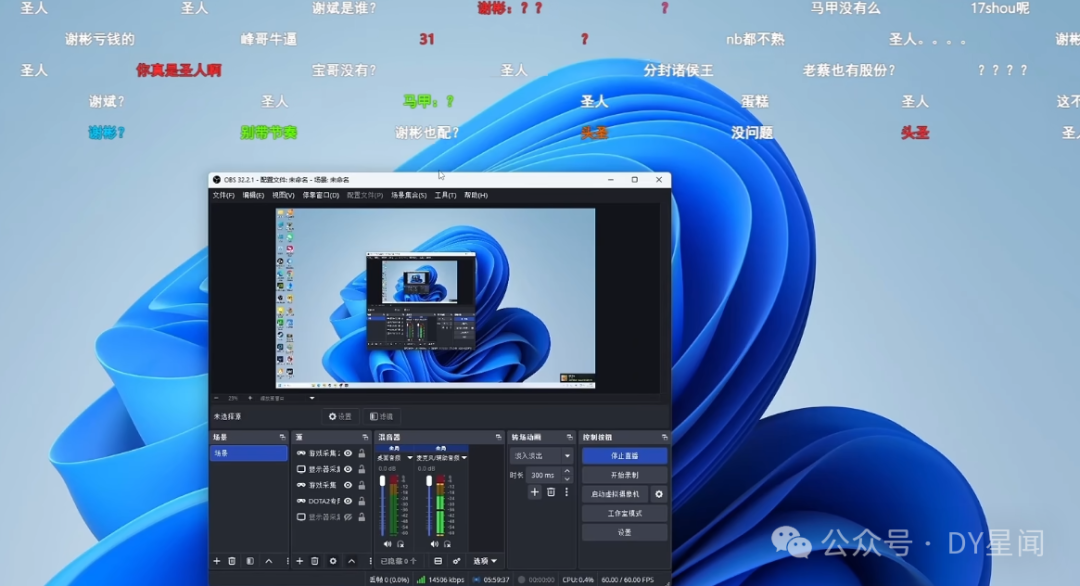
Task: Open more options dots in Sources toolbar
Action: coord(370,561)
